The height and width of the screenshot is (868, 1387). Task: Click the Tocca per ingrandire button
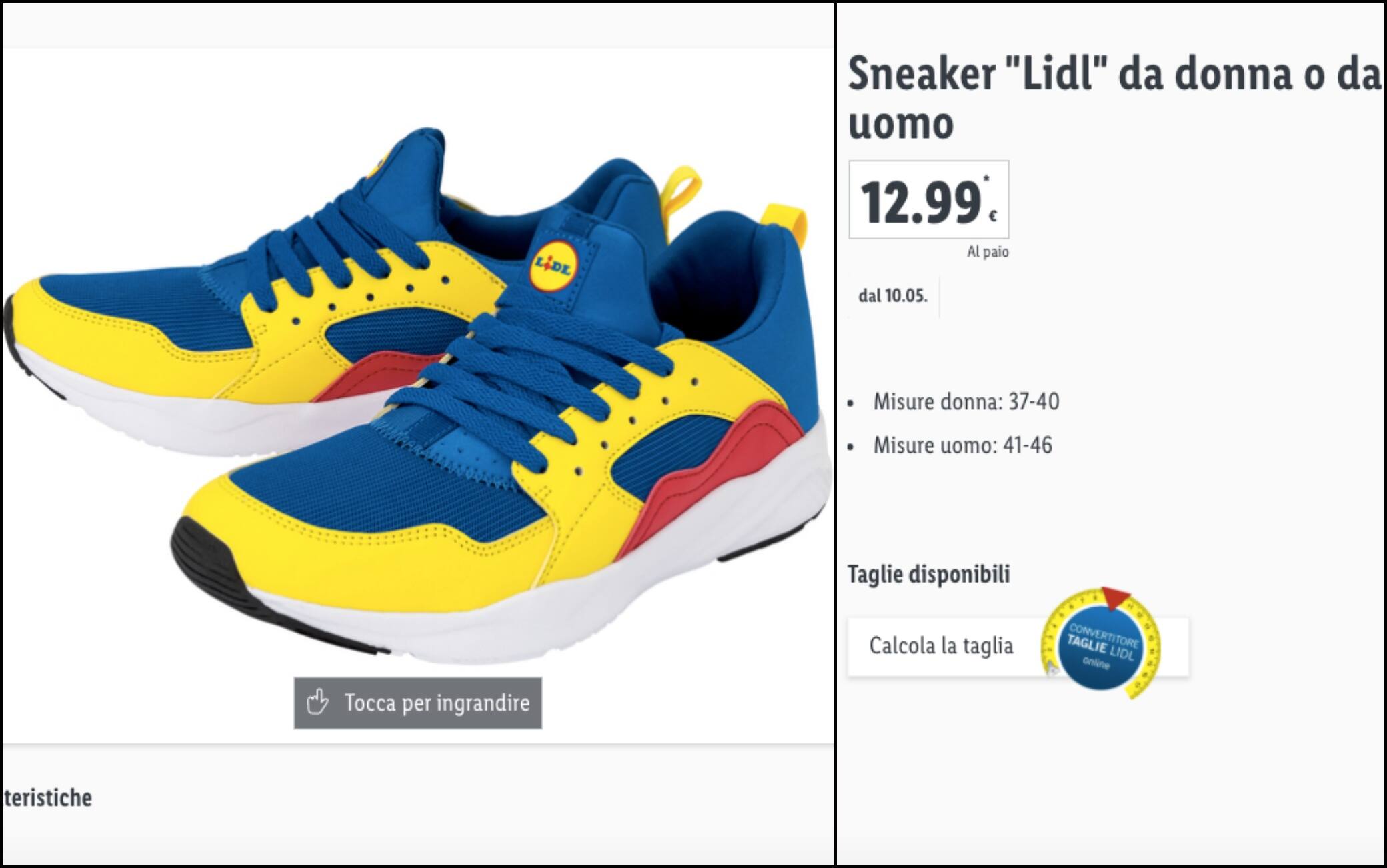click(x=418, y=703)
